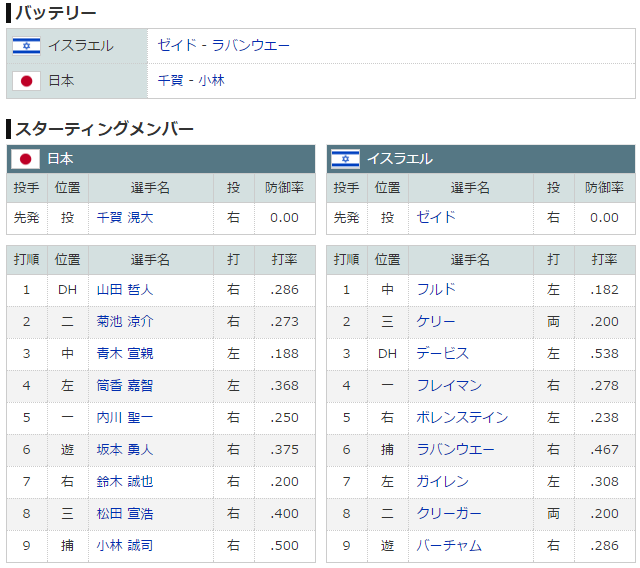Click the Japan flag in battery table
This screenshot has width=640, height=568.
point(27,81)
